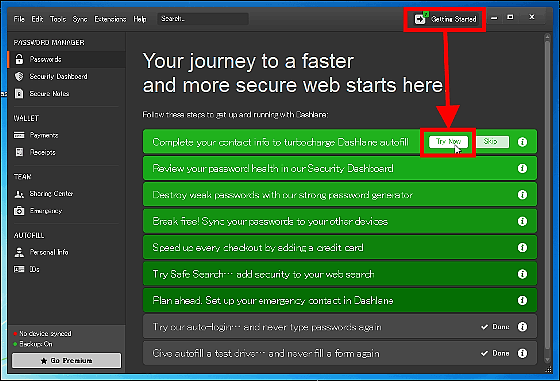Select Passwords in the sidebar
560x381 pixels.
point(66,59)
